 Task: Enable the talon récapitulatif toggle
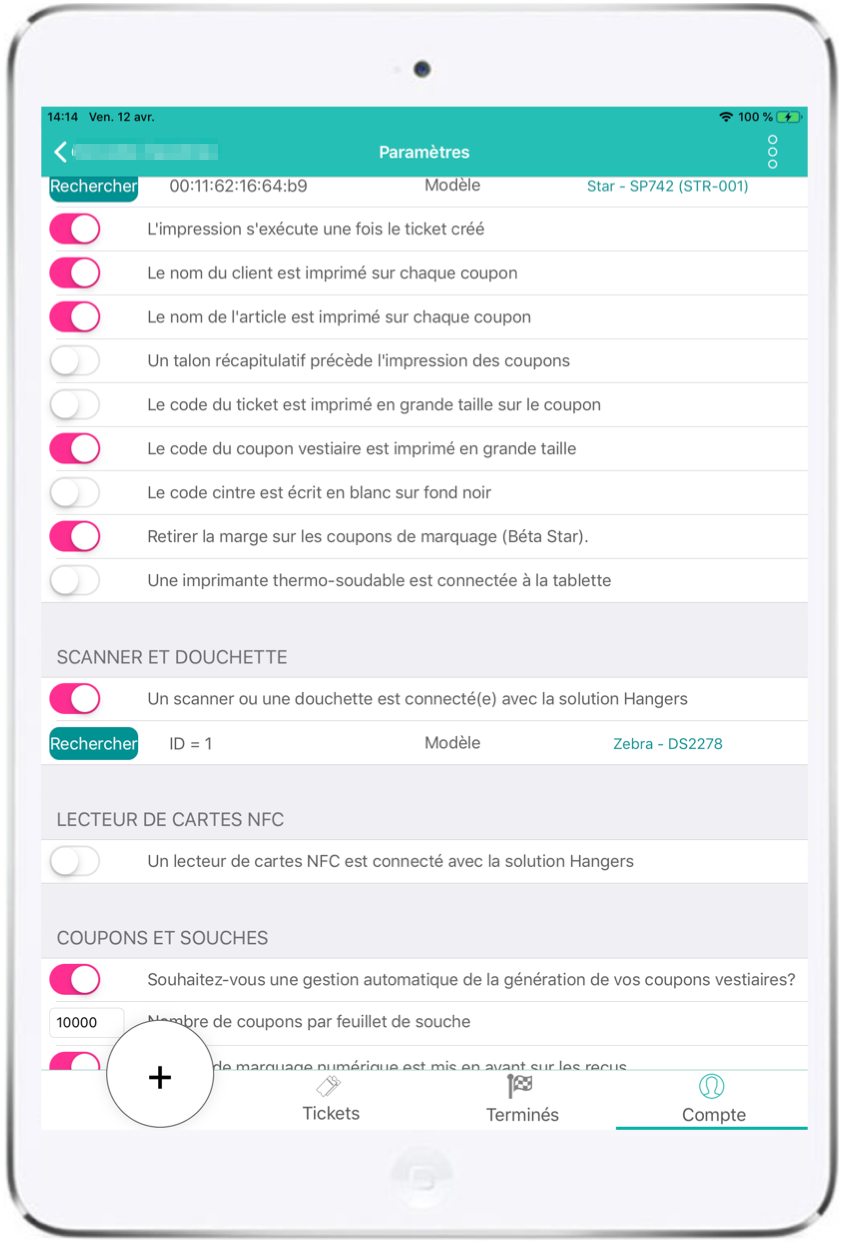click(x=75, y=361)
